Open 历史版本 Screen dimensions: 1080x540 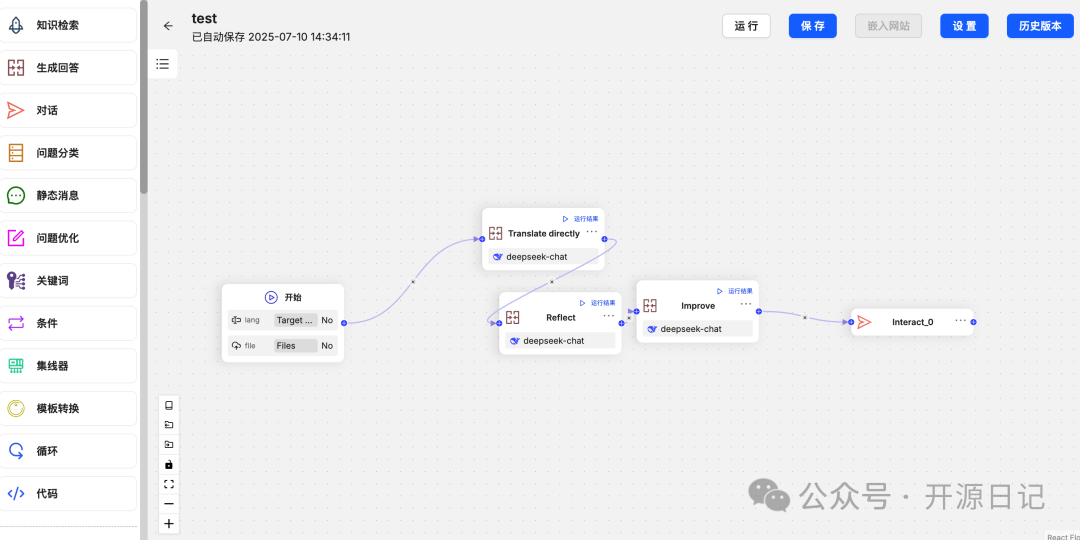point(1040,26)
